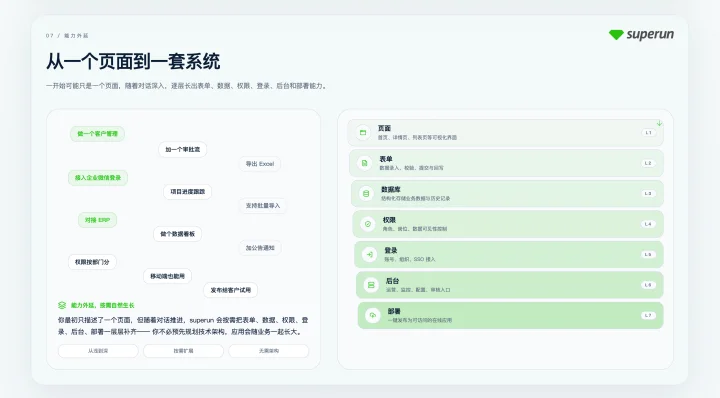Click the L7 badge on 部署 row
The height and width of the screenshot is (398, 720).
(x=648, y=315)
